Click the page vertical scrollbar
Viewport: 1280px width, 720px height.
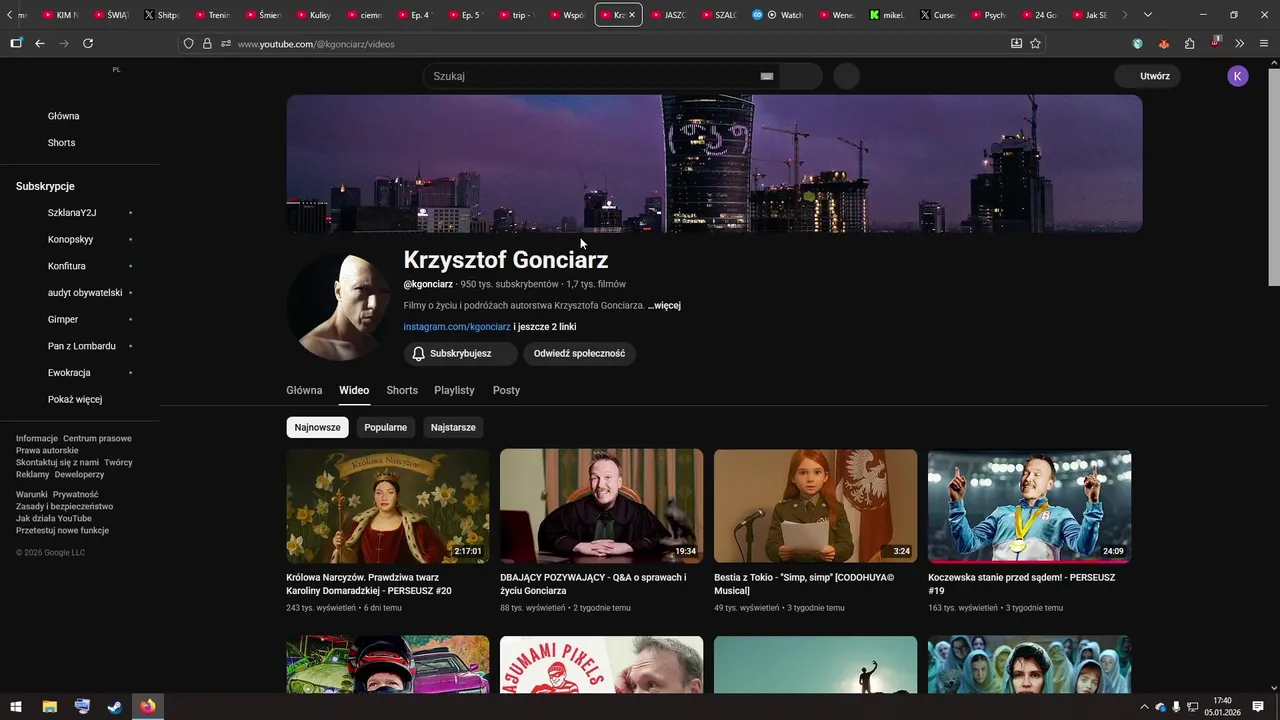pyautogui.click(x=1273, y=175)
